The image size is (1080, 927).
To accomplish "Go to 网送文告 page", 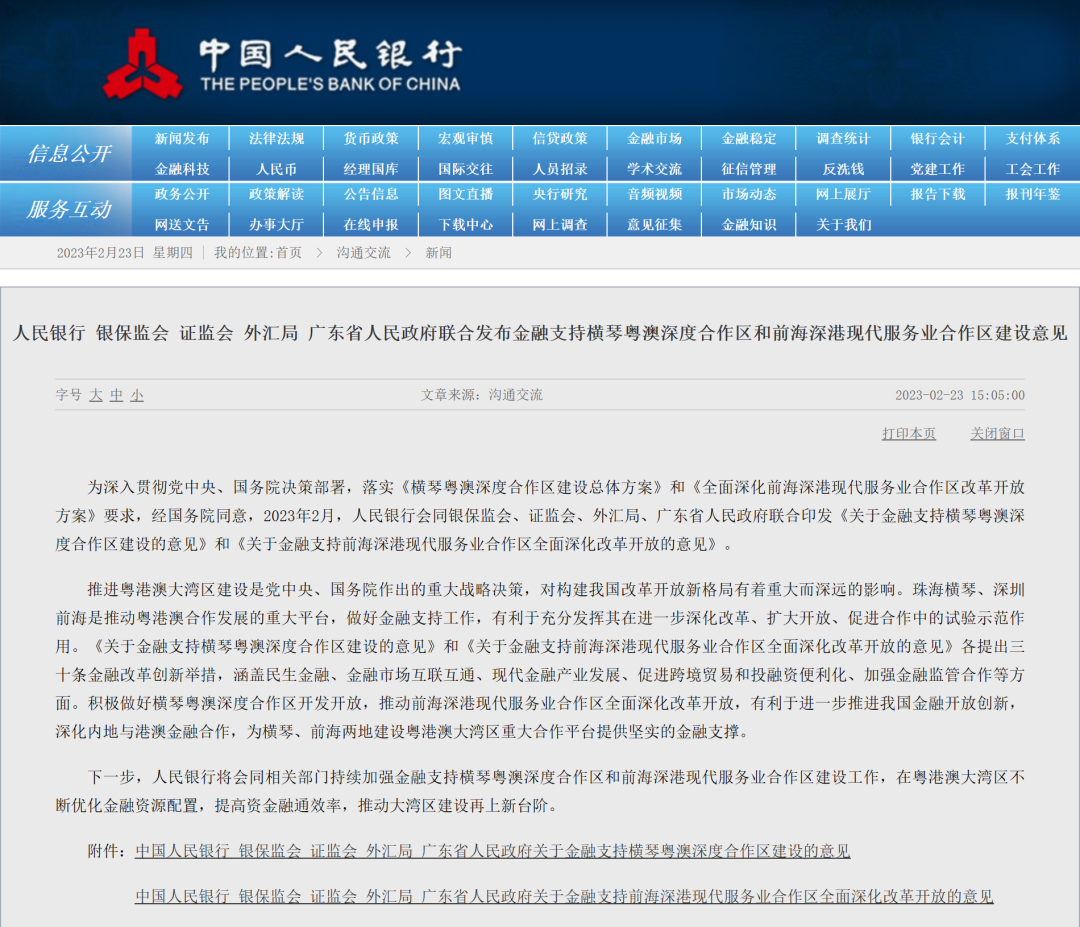I will pyautogui.click(x=182, y=225).
